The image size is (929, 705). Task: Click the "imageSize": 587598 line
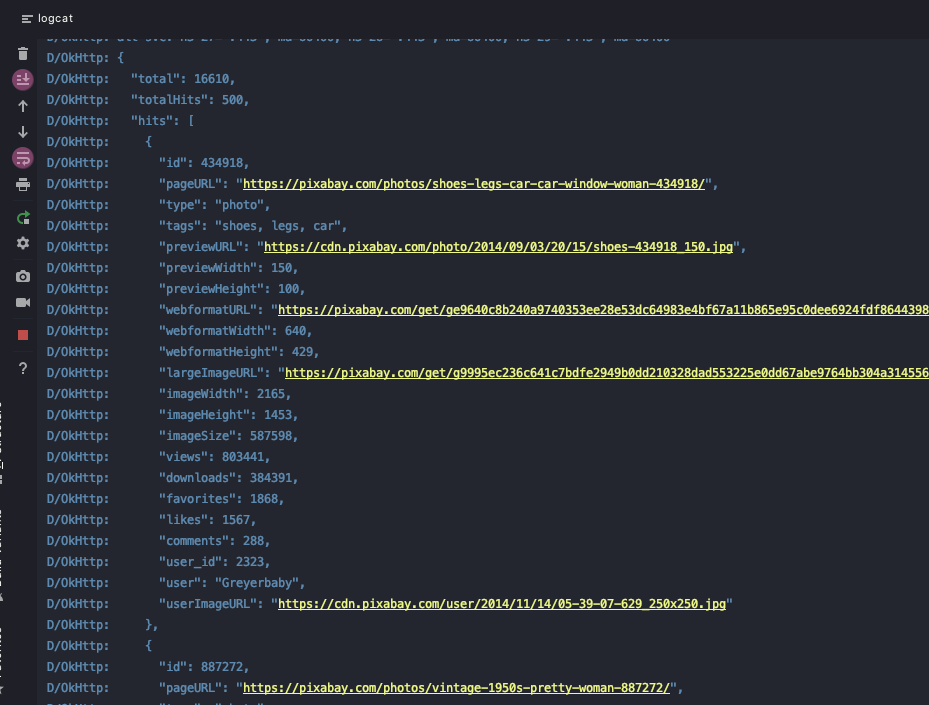tap(228, 435)
